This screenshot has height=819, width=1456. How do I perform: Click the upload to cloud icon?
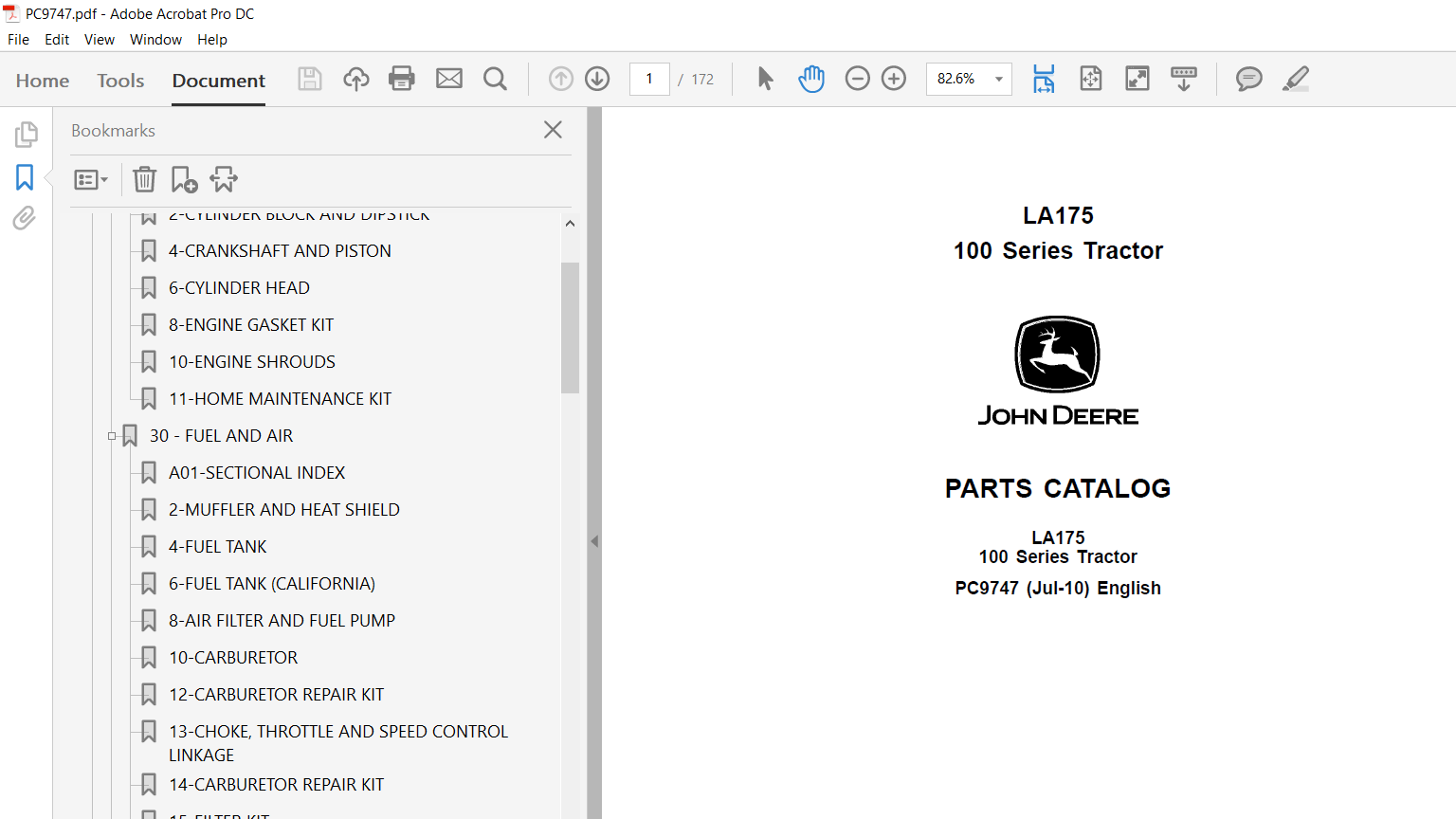click(x=356, y=79)
